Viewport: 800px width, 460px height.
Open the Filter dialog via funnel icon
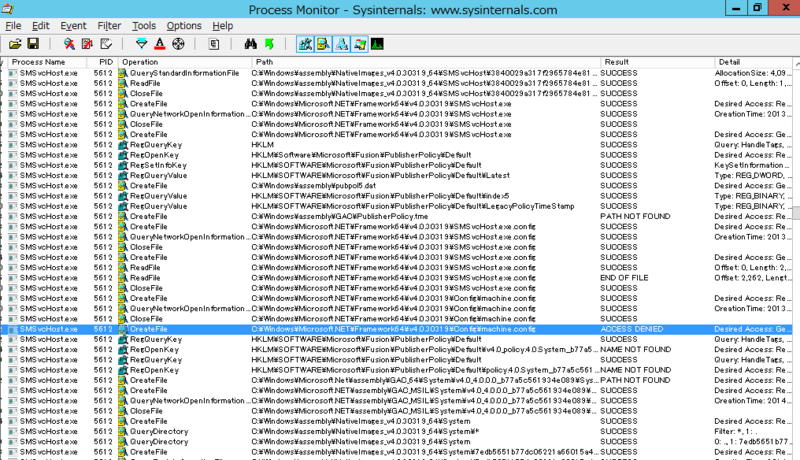coord(141,44)
